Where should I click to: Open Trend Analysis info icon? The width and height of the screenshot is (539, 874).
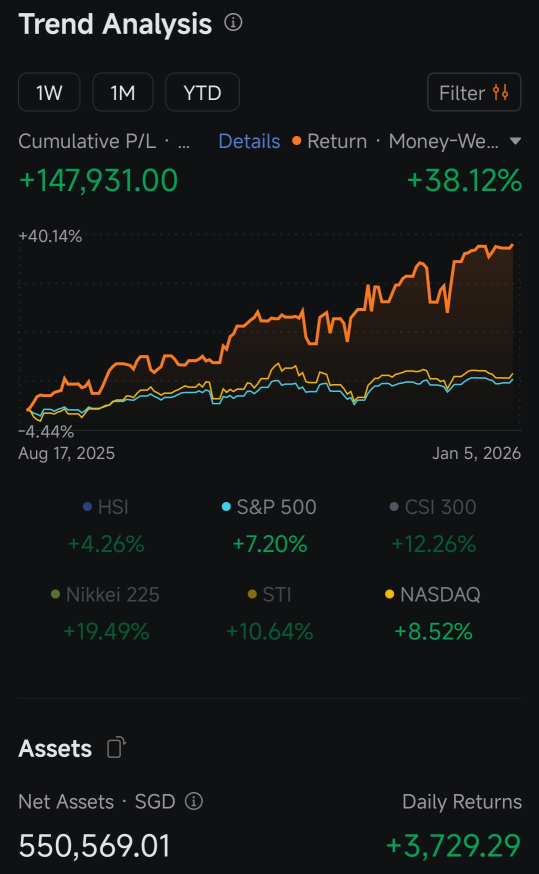(233, 23)
